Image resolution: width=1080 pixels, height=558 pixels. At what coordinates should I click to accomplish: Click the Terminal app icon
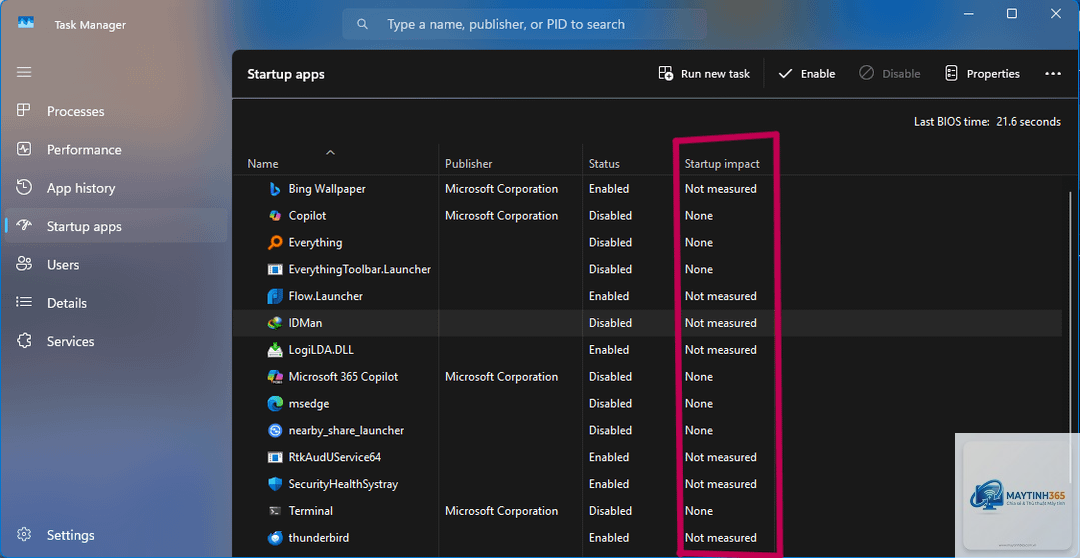tap(275, 511)
